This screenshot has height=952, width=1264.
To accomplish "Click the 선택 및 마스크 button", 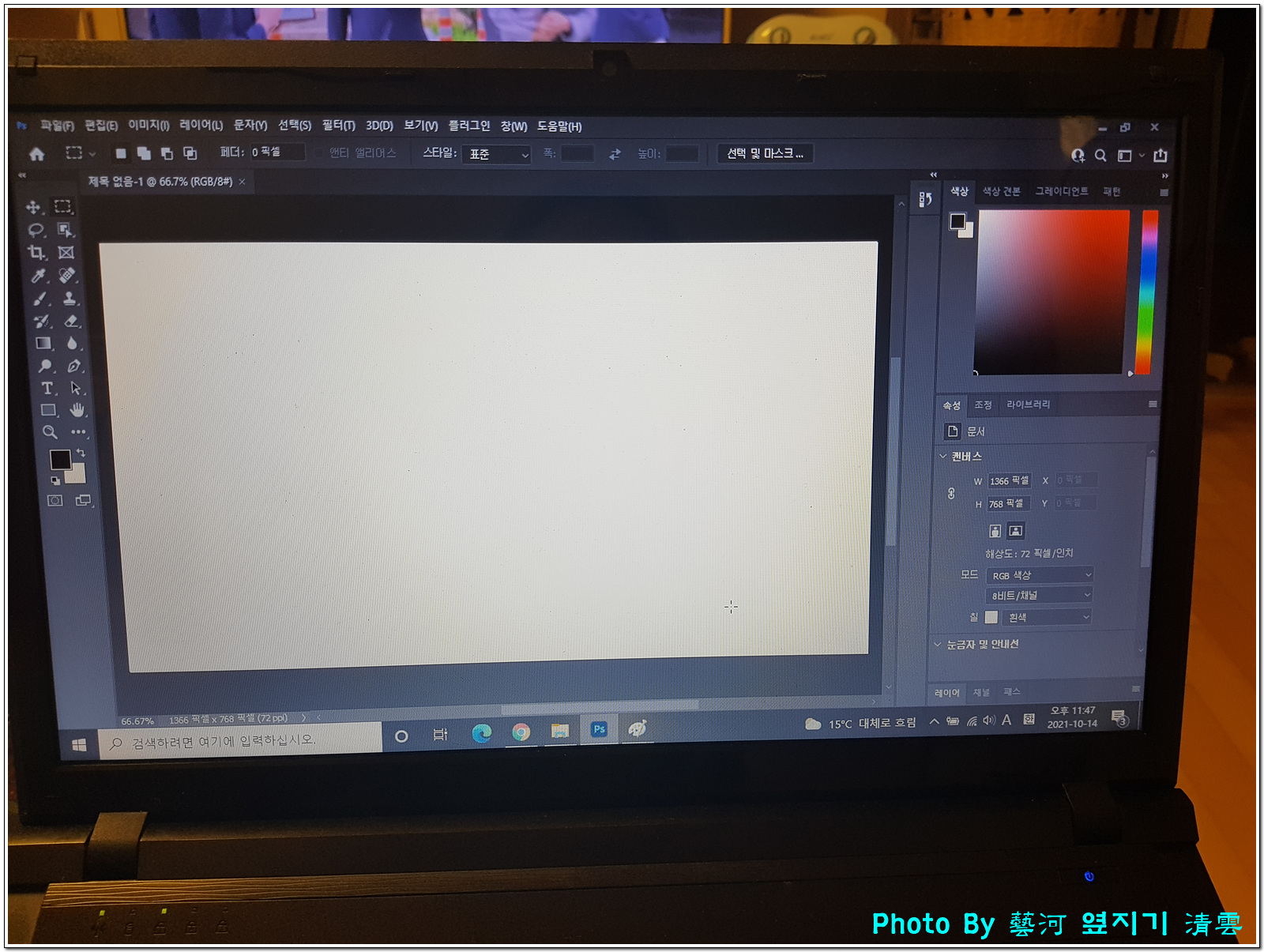I will point(765,153).
